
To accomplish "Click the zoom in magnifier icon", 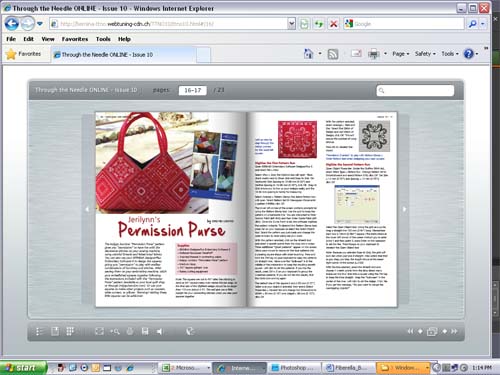I will (115, 331).
